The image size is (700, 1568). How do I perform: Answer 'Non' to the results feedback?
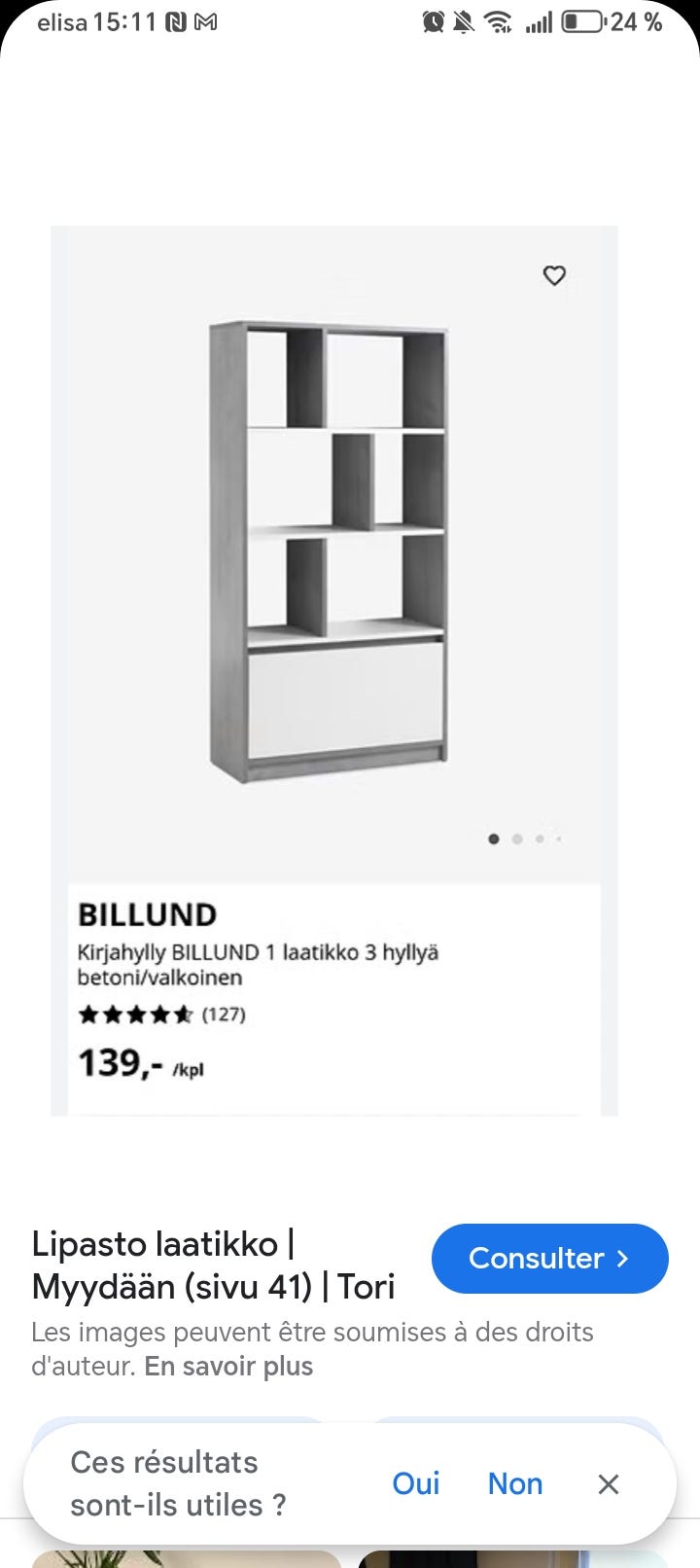pos(515,1483)
